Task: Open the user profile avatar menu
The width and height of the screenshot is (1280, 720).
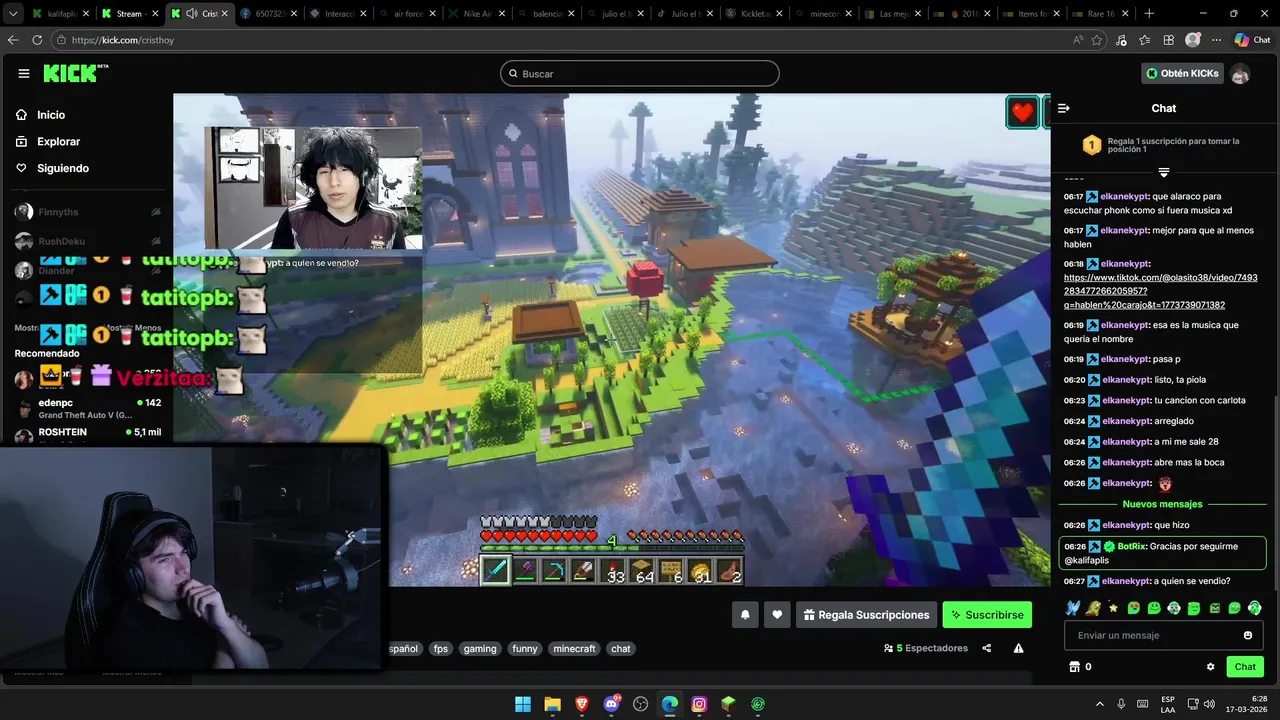Action: [x=1240, y=73]
